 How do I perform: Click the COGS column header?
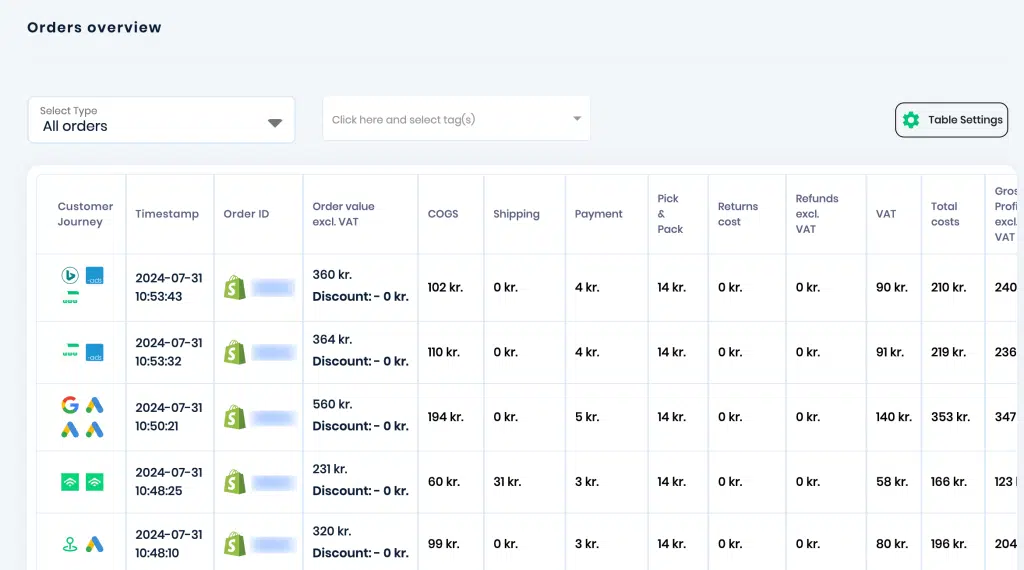[443, 214]
